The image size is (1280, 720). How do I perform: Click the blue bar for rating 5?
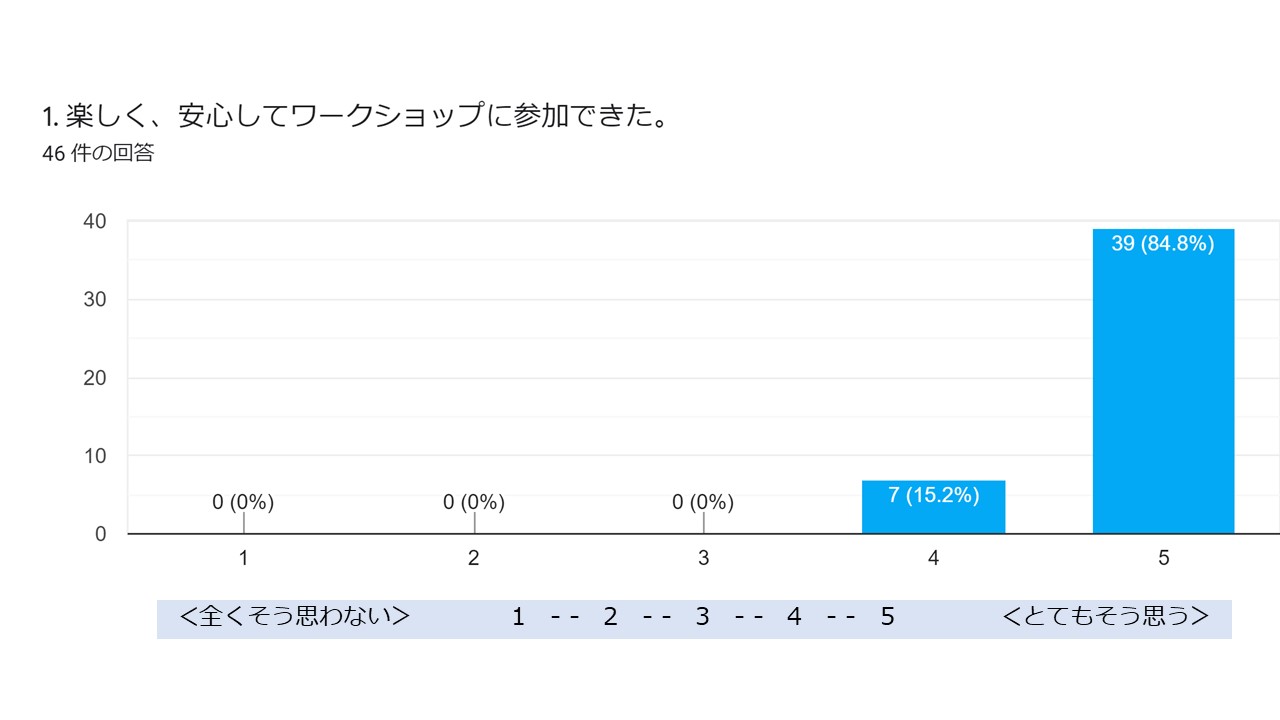click(1163, 381)
